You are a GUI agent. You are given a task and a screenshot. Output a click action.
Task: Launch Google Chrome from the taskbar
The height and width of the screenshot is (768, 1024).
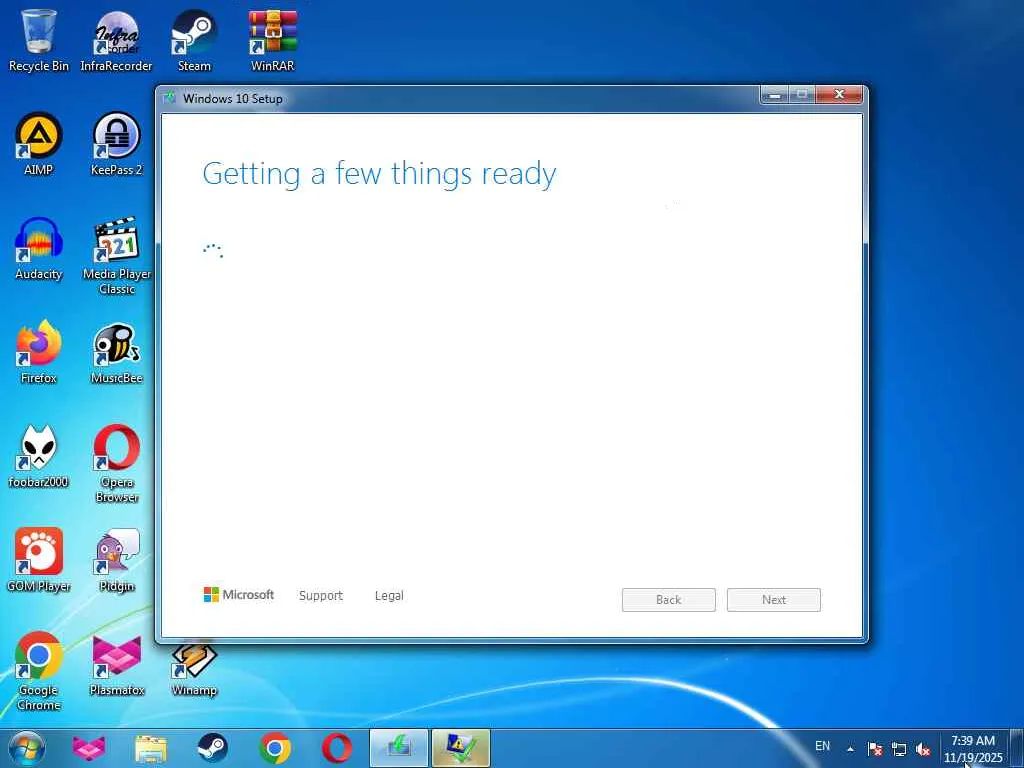click(x=275, y=748)
